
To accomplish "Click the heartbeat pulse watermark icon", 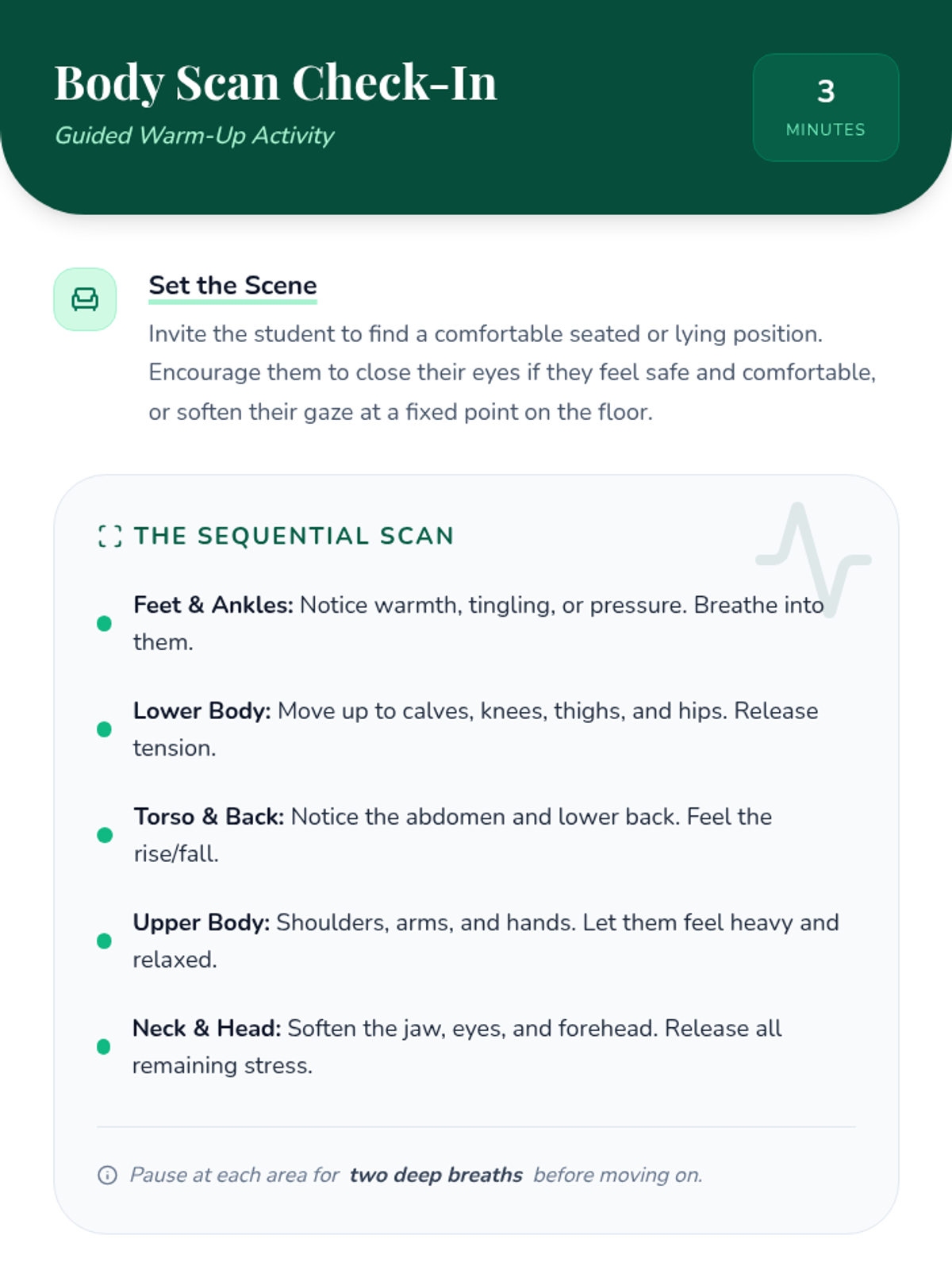I will (x=813, y=559).
